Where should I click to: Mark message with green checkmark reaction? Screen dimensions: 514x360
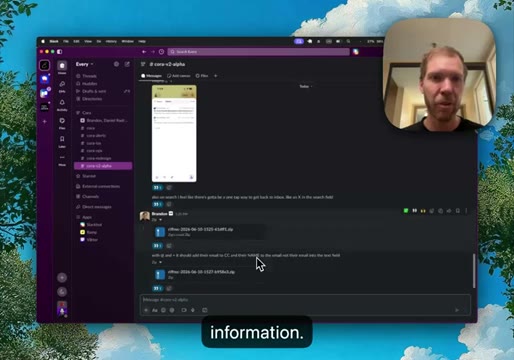tap(406, 211)
